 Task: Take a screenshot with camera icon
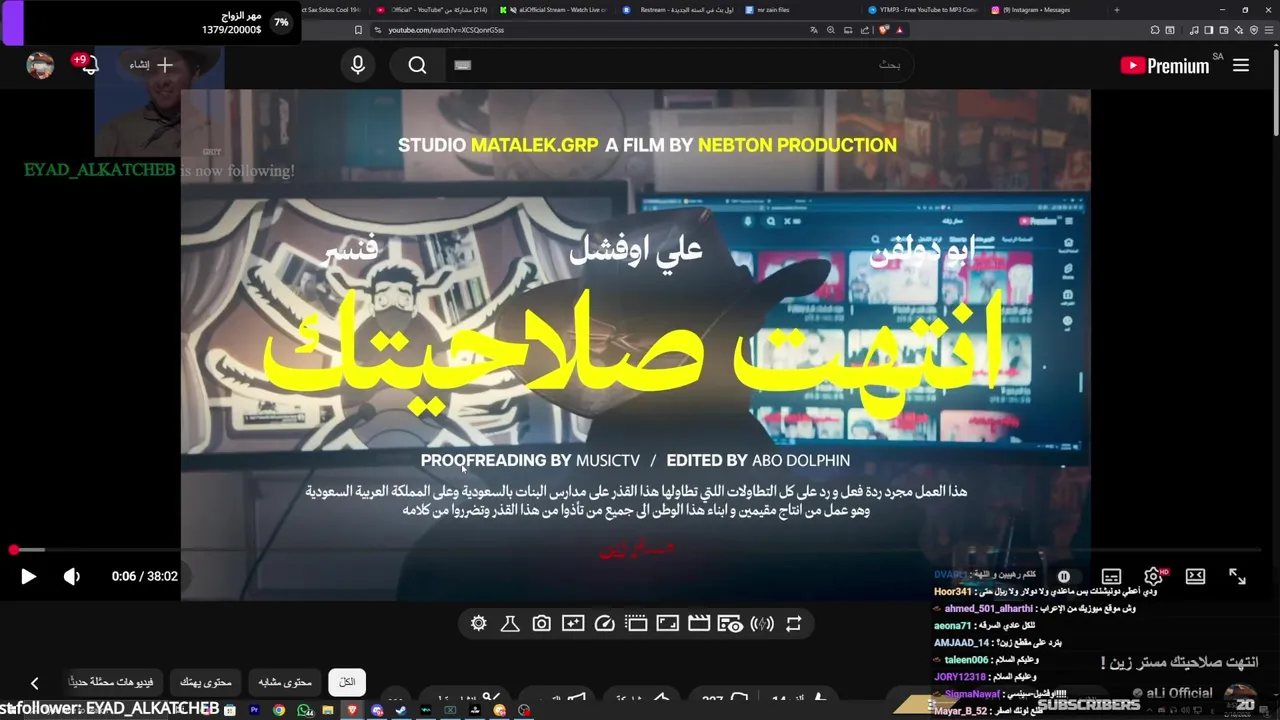pyautogui.click(x=541, y=623)
